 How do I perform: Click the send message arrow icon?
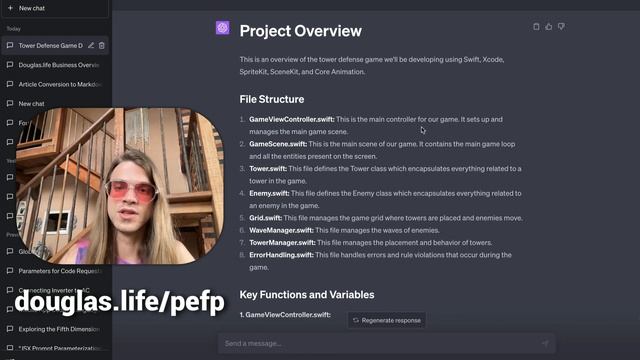click(x=545, y=344)
